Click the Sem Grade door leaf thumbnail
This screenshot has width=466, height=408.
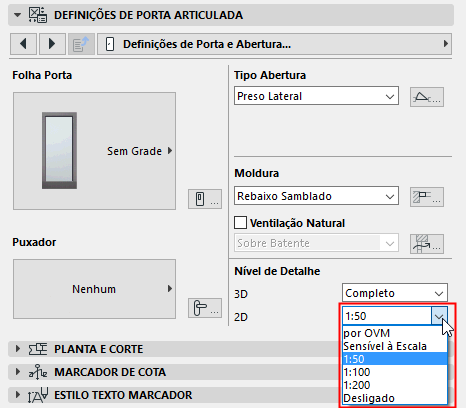[94, 151]
